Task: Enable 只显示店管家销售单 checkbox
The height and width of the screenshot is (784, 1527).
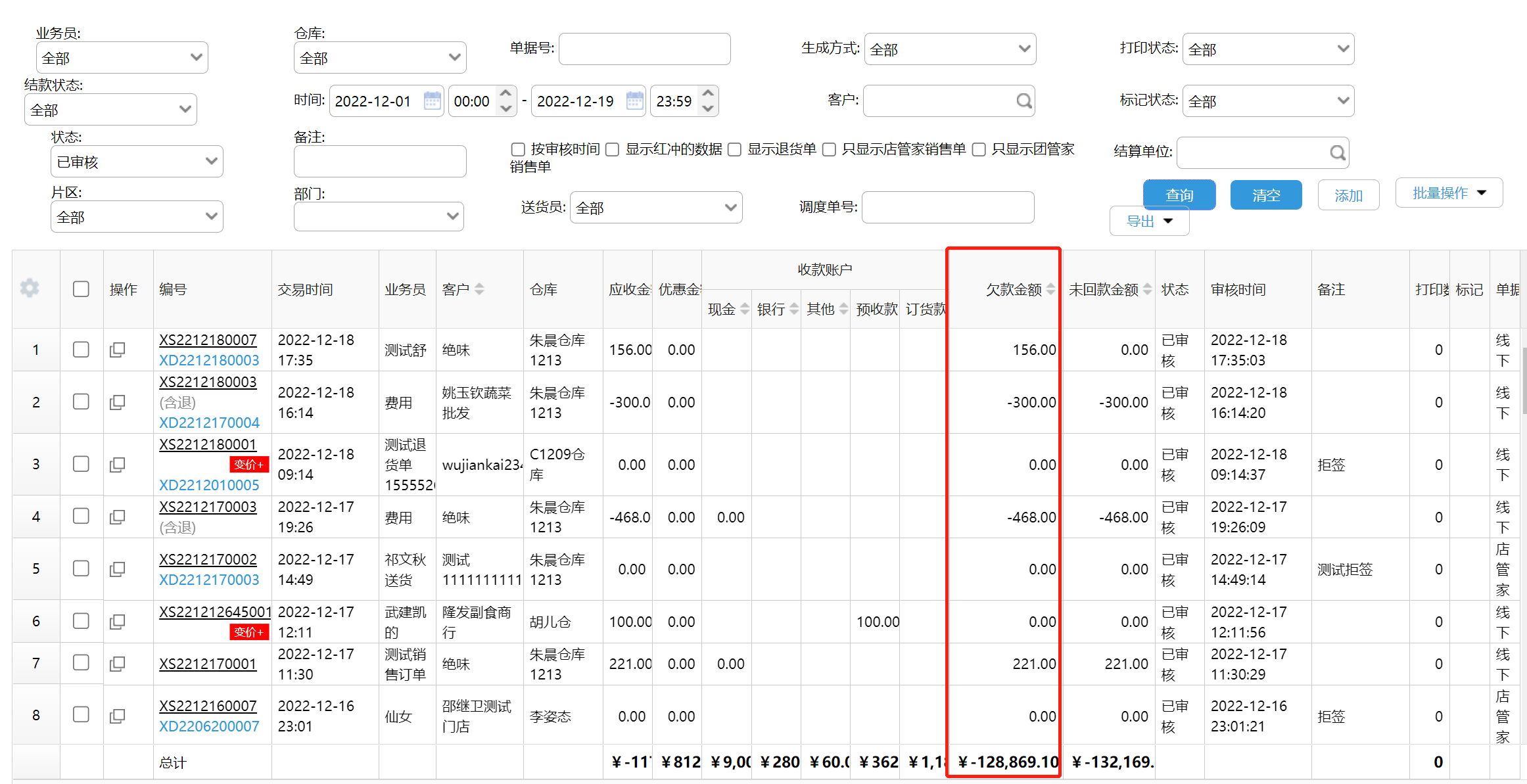Action: point(829,150)
